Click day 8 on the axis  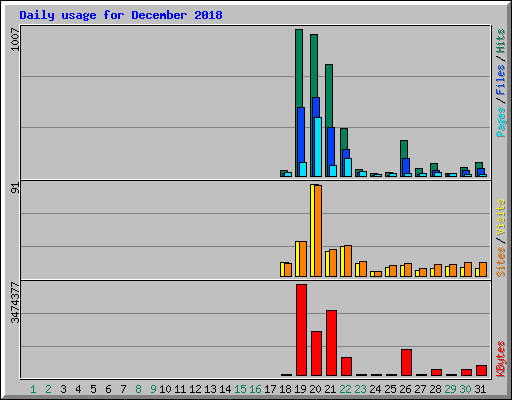[x=138, y=389]
